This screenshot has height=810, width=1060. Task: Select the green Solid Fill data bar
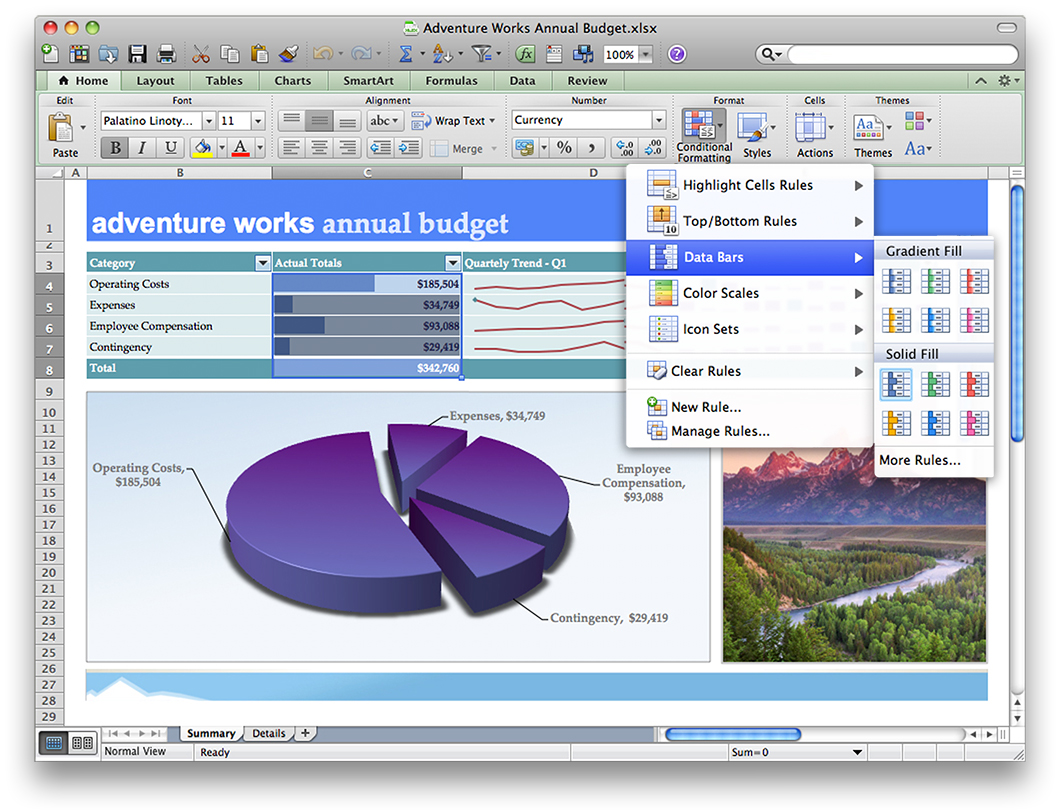935,384
